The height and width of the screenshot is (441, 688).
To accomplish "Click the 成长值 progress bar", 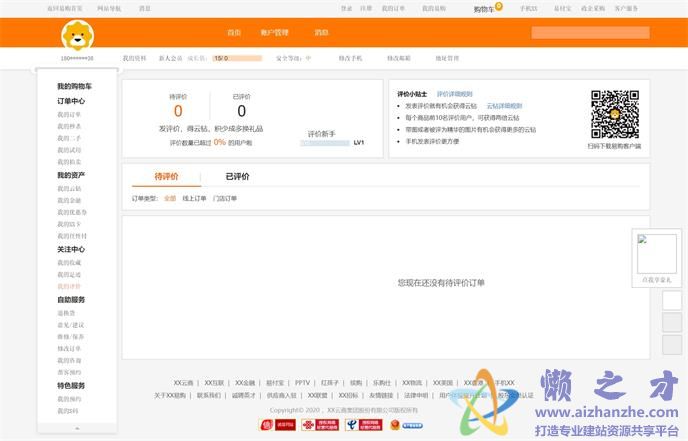I will pos(237,58).
